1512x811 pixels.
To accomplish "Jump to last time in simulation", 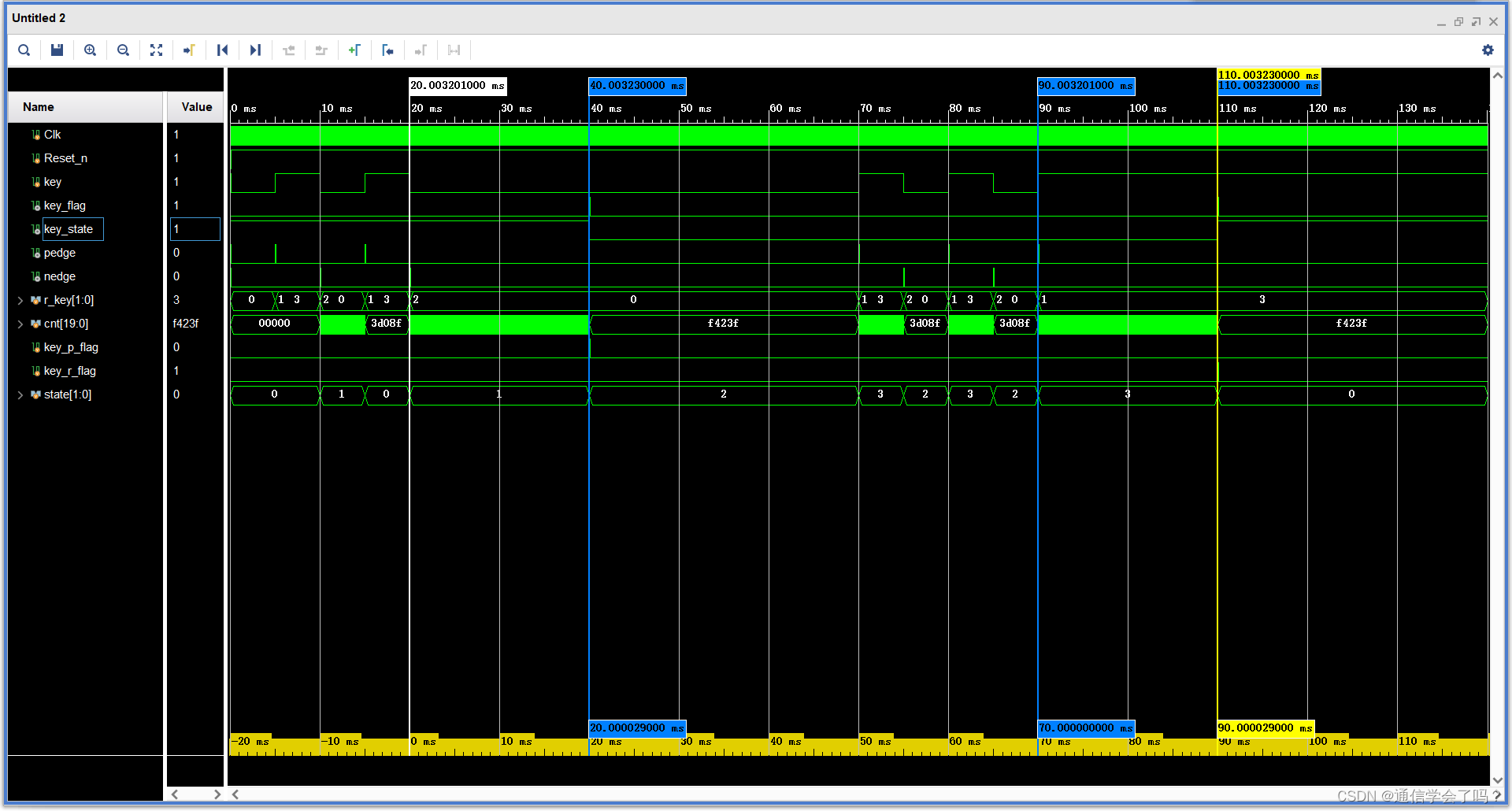I will [x=255, y=50].
